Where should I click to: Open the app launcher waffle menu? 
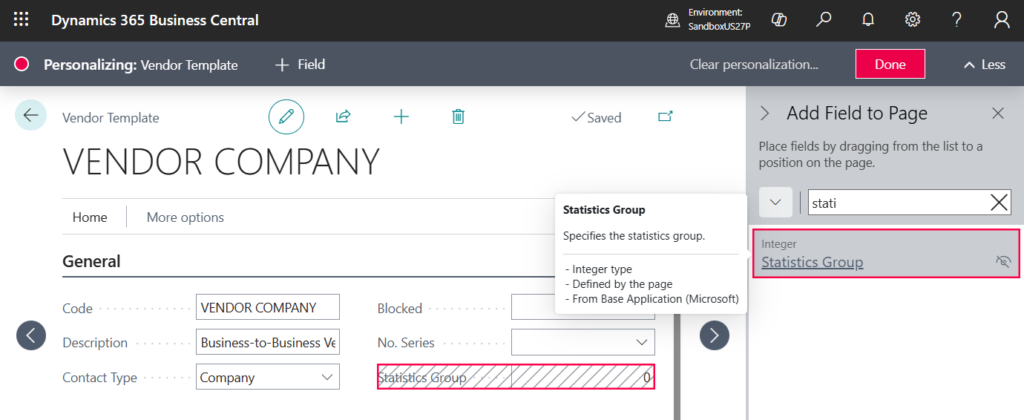(x=21, y=20)
